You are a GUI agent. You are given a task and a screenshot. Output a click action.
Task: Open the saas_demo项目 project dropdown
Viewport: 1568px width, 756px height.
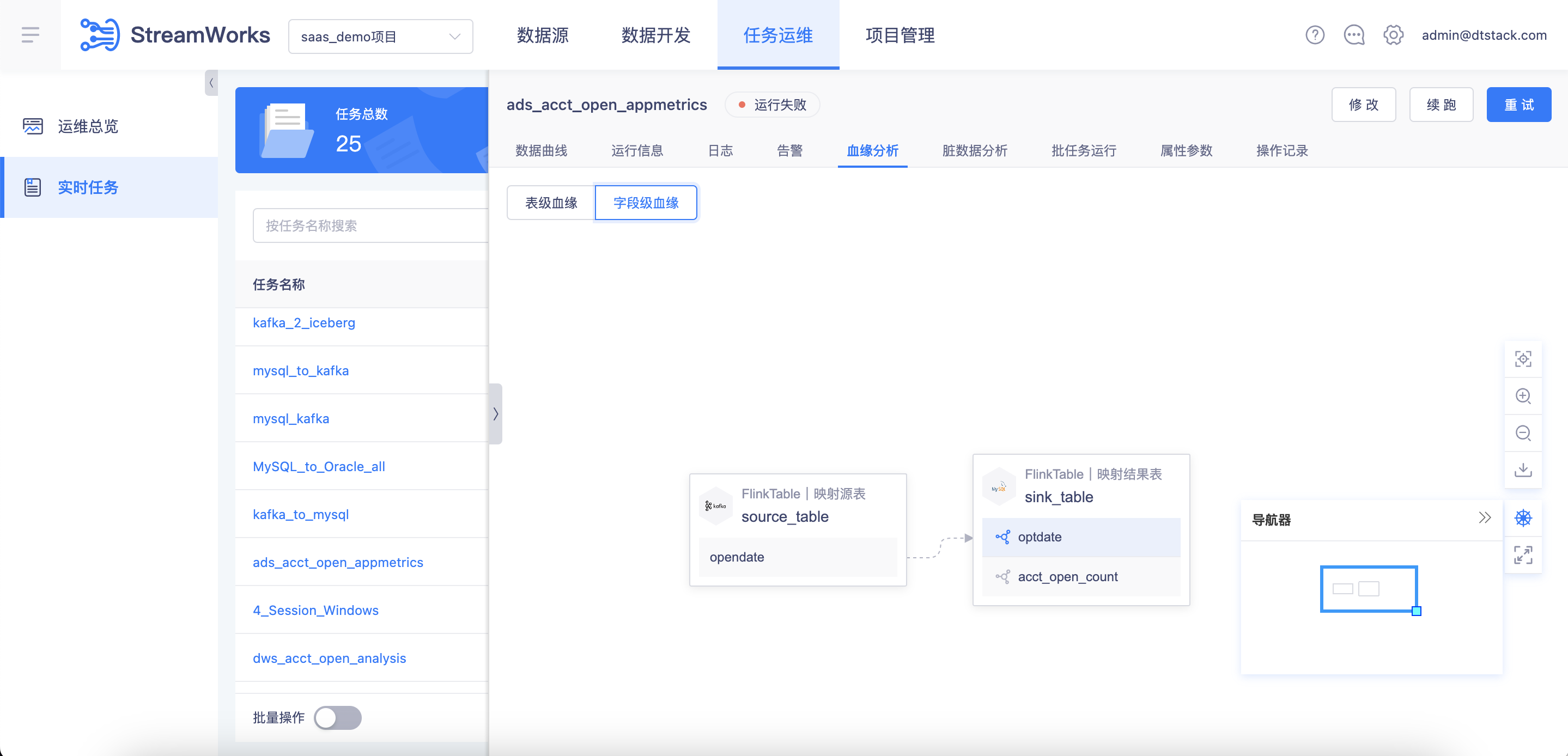point(380,36)
